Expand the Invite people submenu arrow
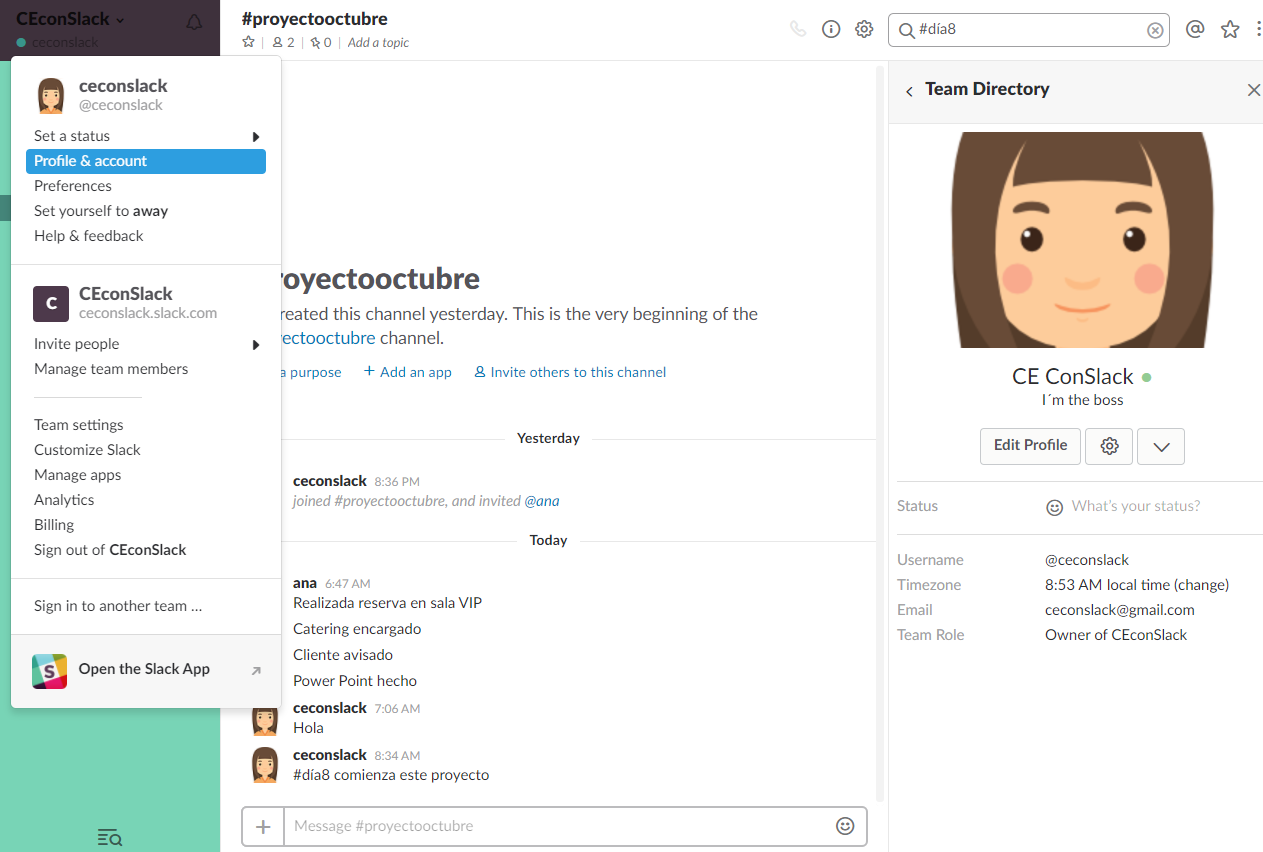The height and width of the screenshot is (852, 1263). pyautogui.click(x=256, y=345)
